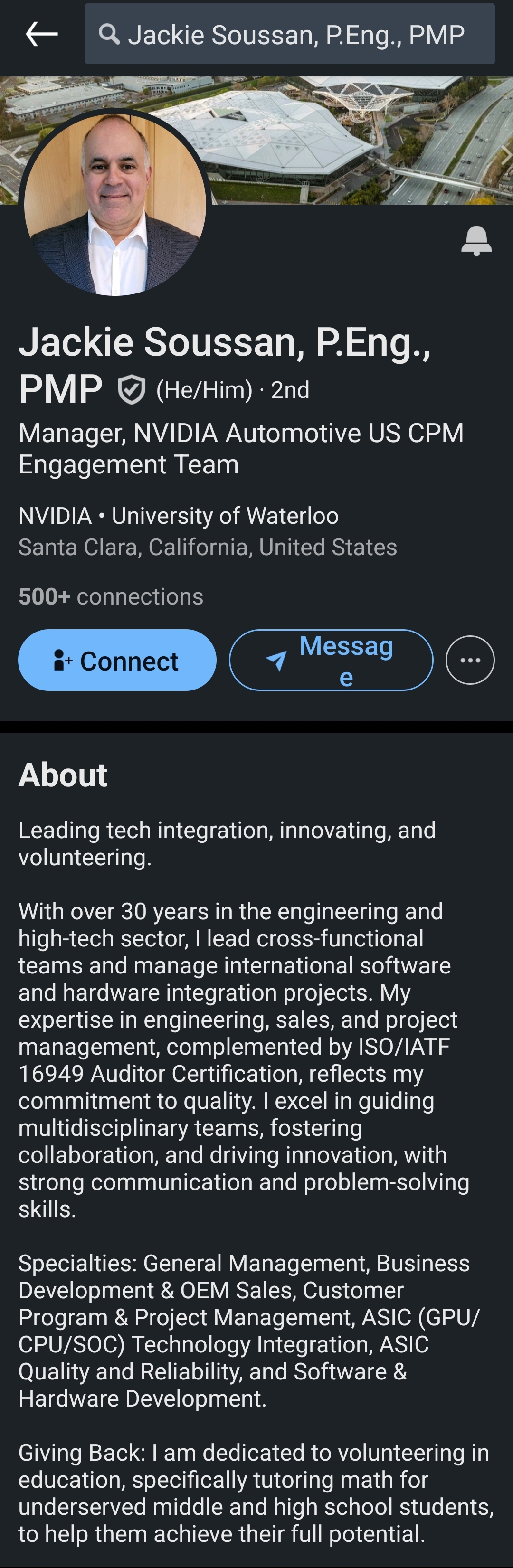Click the blue Connect button label
513x1568 pixels.
[129, 661]
